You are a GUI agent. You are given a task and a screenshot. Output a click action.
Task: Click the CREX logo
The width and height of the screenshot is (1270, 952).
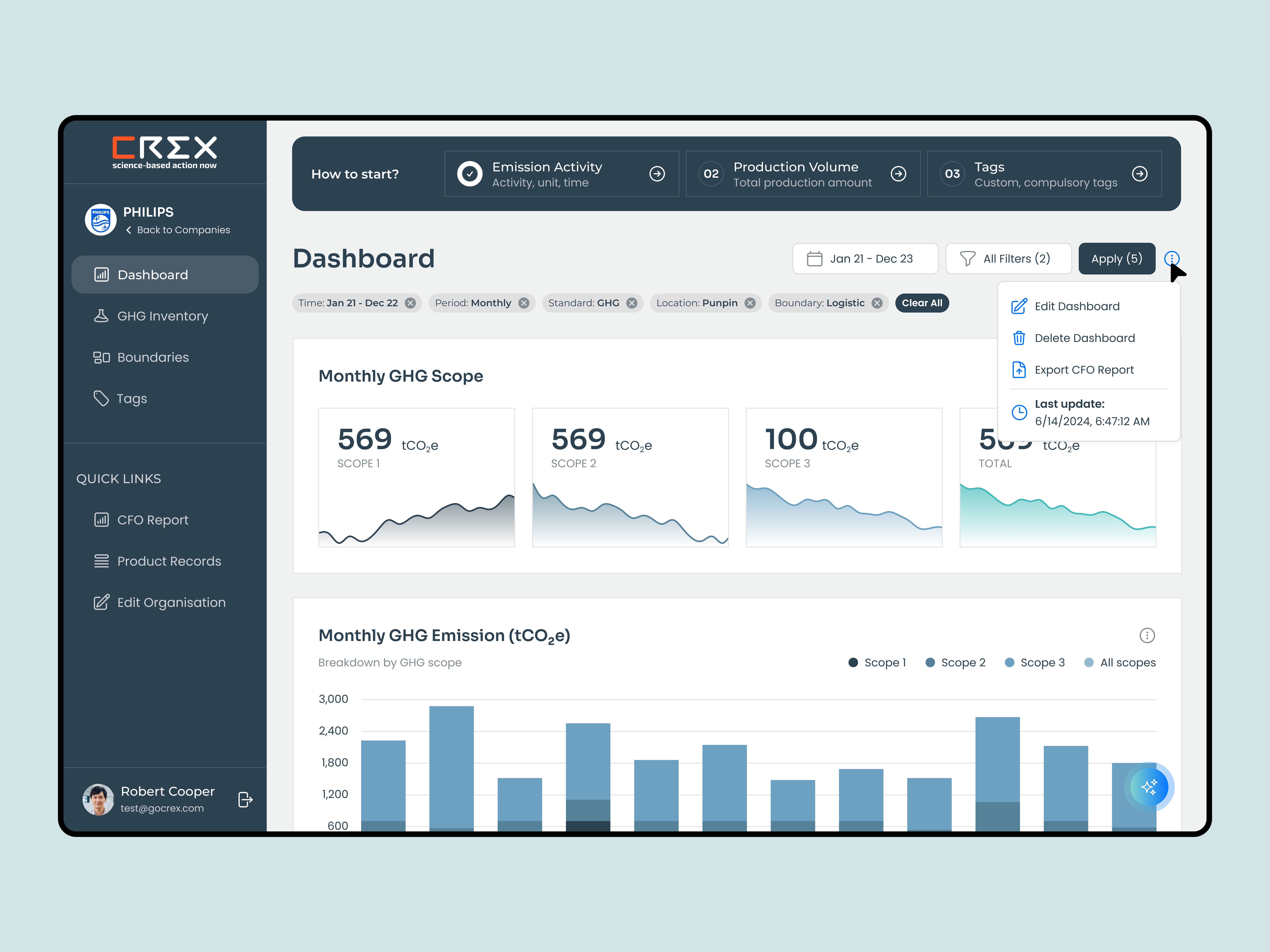165,152
